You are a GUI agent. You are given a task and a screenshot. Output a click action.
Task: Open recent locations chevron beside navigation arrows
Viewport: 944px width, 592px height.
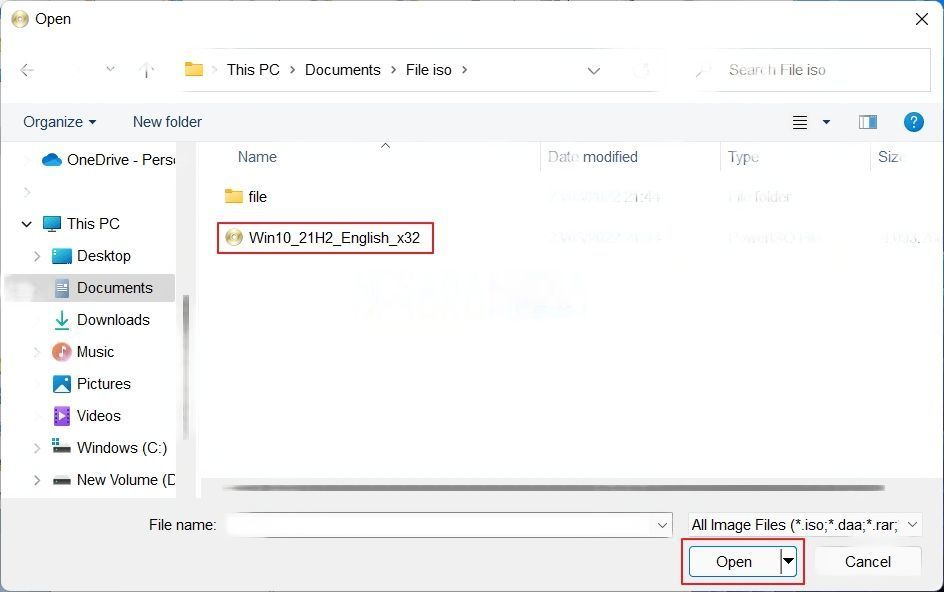click(x=110, y=69)
